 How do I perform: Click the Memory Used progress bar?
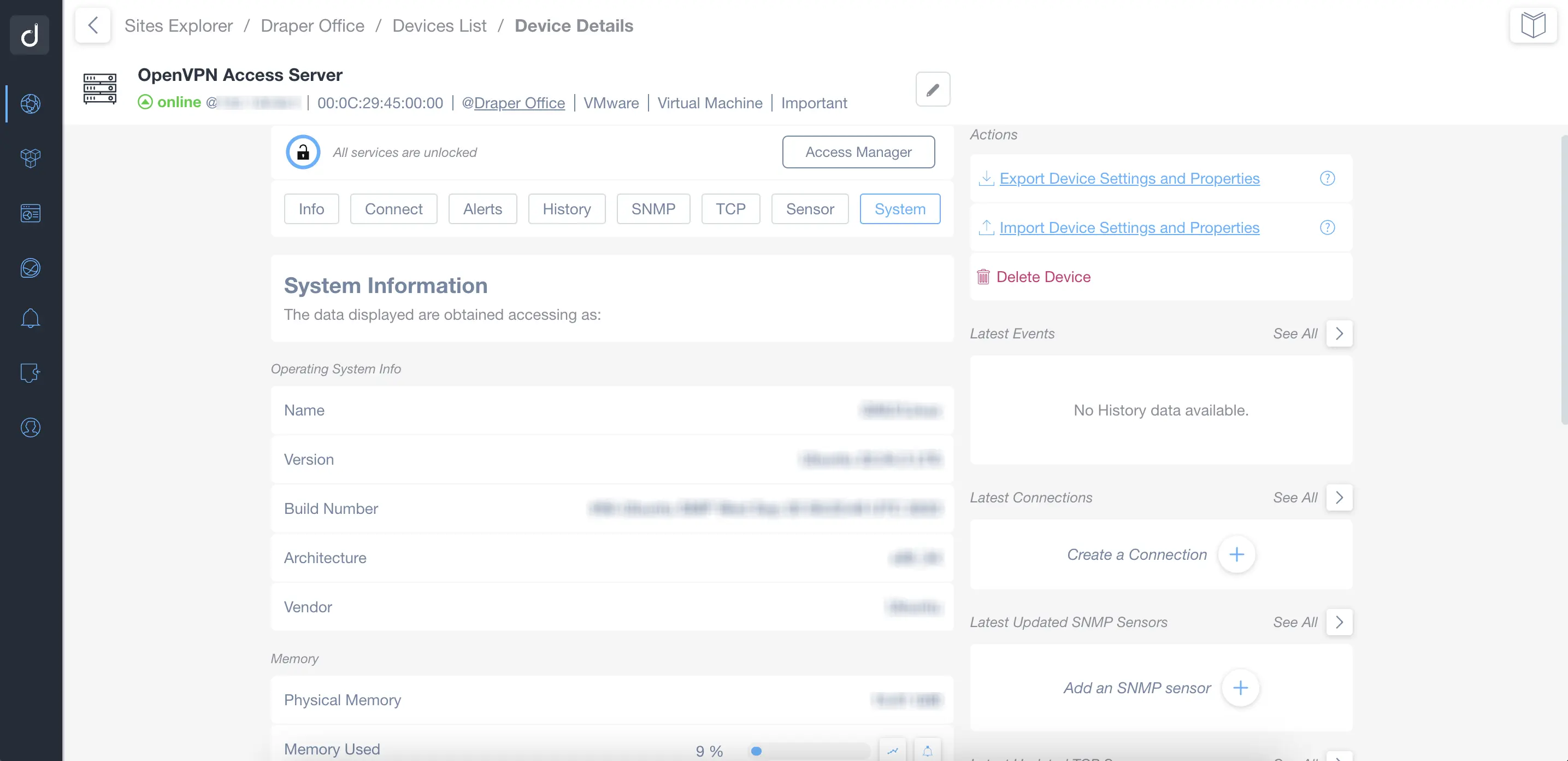pyautogui.click(x=809, y=751)
